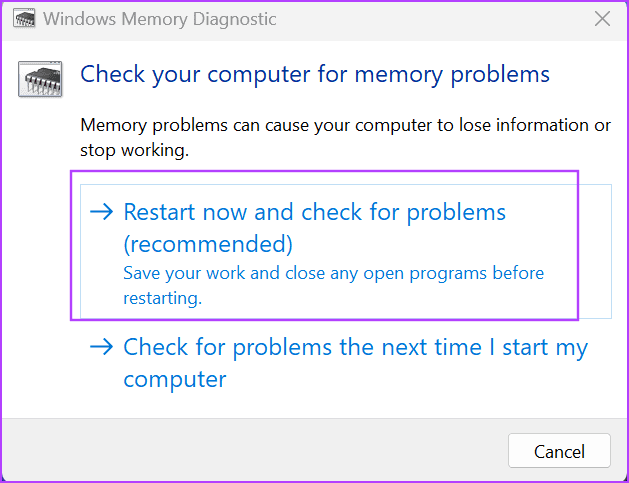
Task: Click the word computer ending the second option
Action: coord(175,380)
